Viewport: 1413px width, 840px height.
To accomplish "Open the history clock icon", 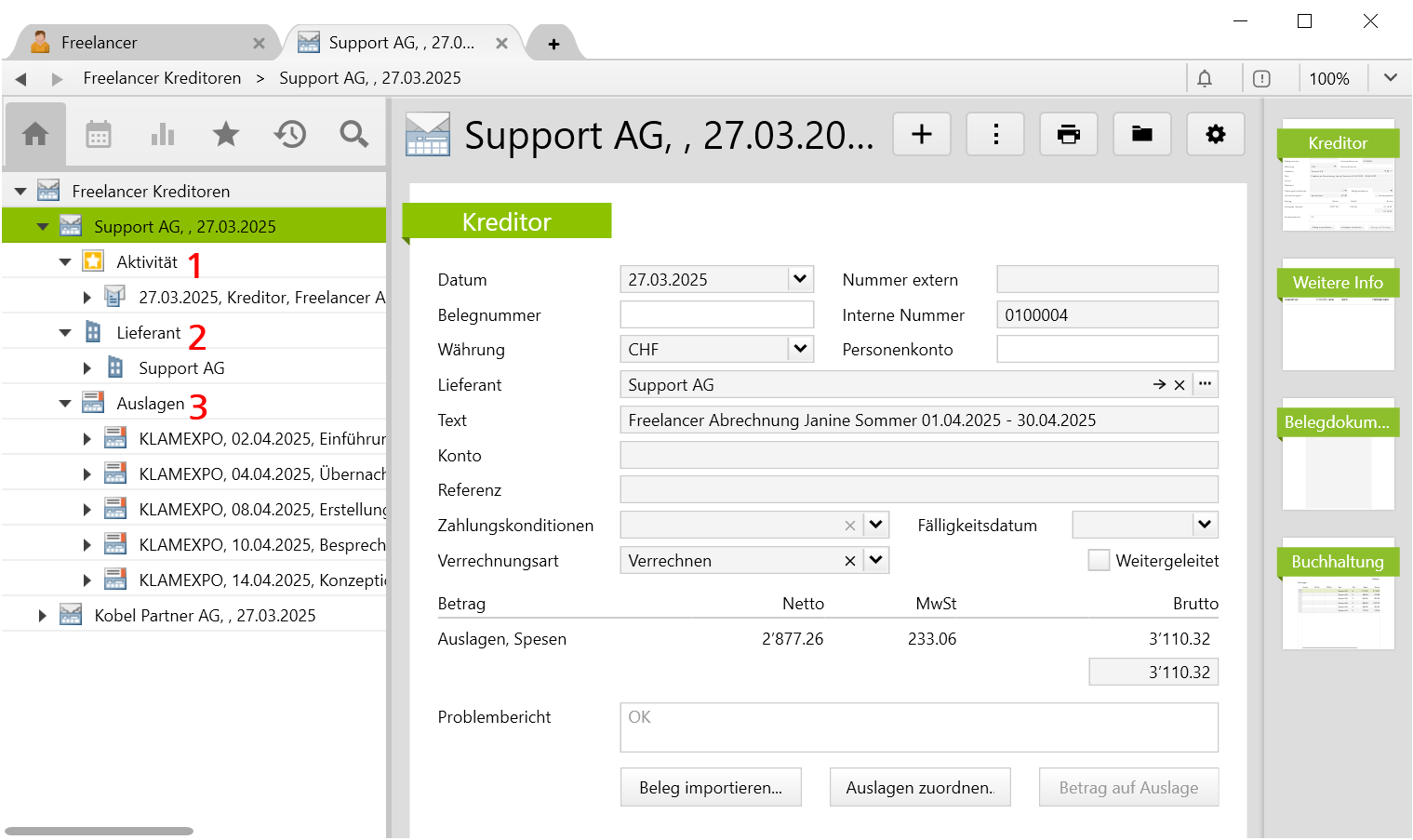I will point(290,135).
